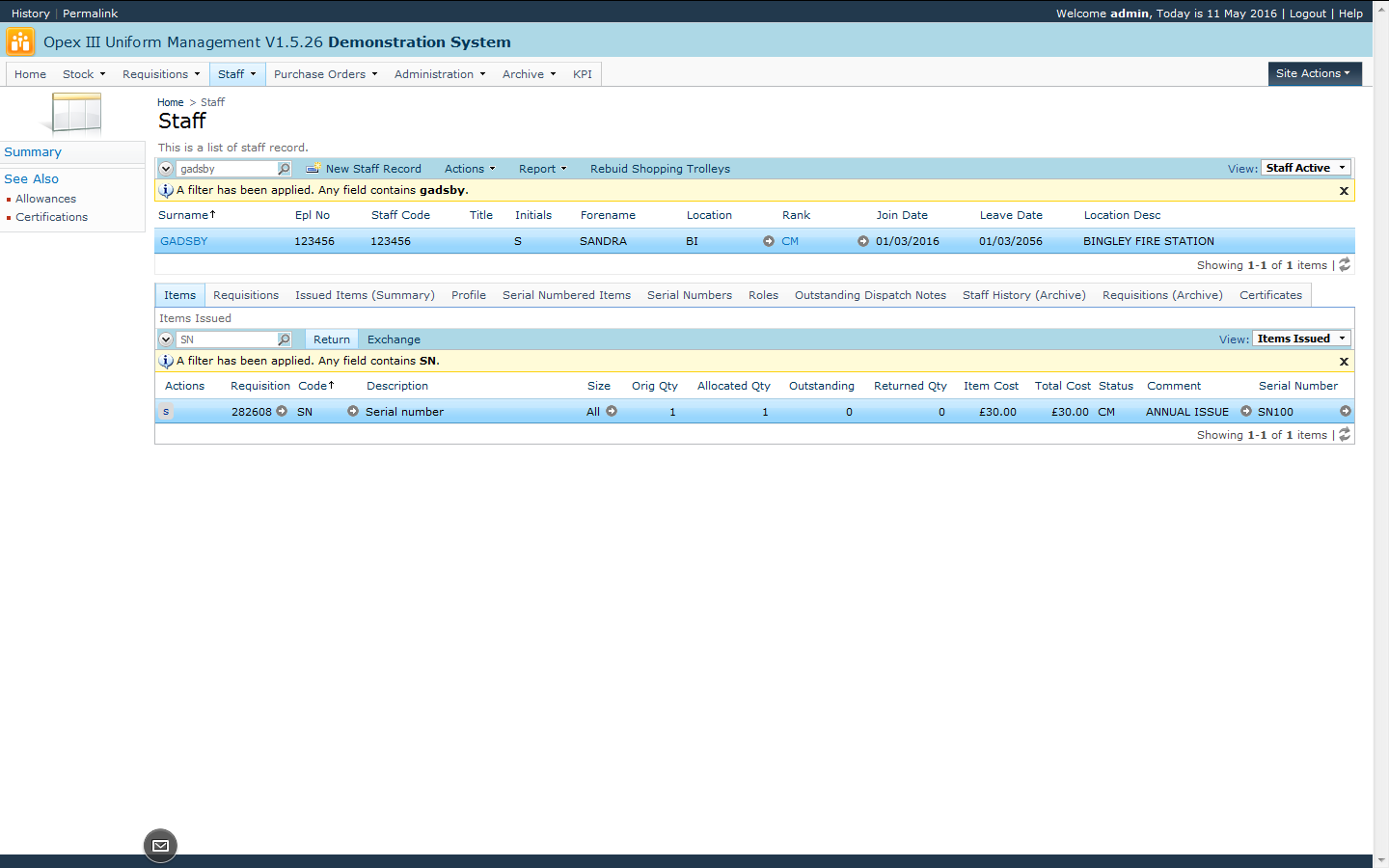This screenshot has height=868, width=1389.
Task: Click the search magnifier in SN filter
Action: [284, 339]
